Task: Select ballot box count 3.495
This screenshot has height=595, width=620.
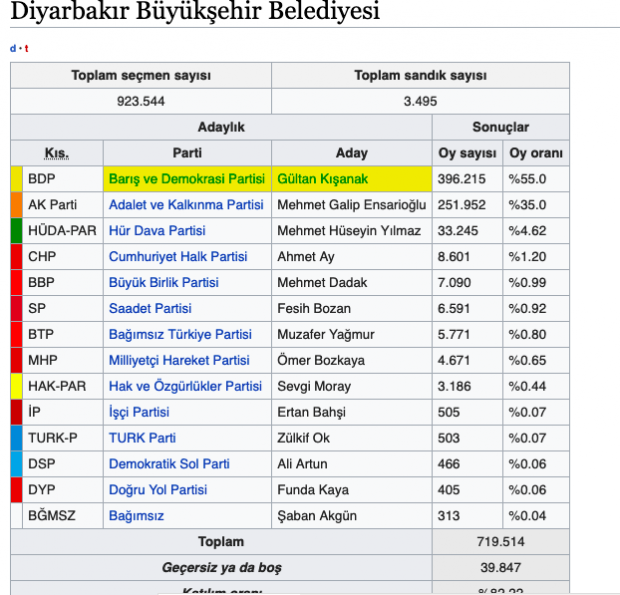Action: click(420, 101)
